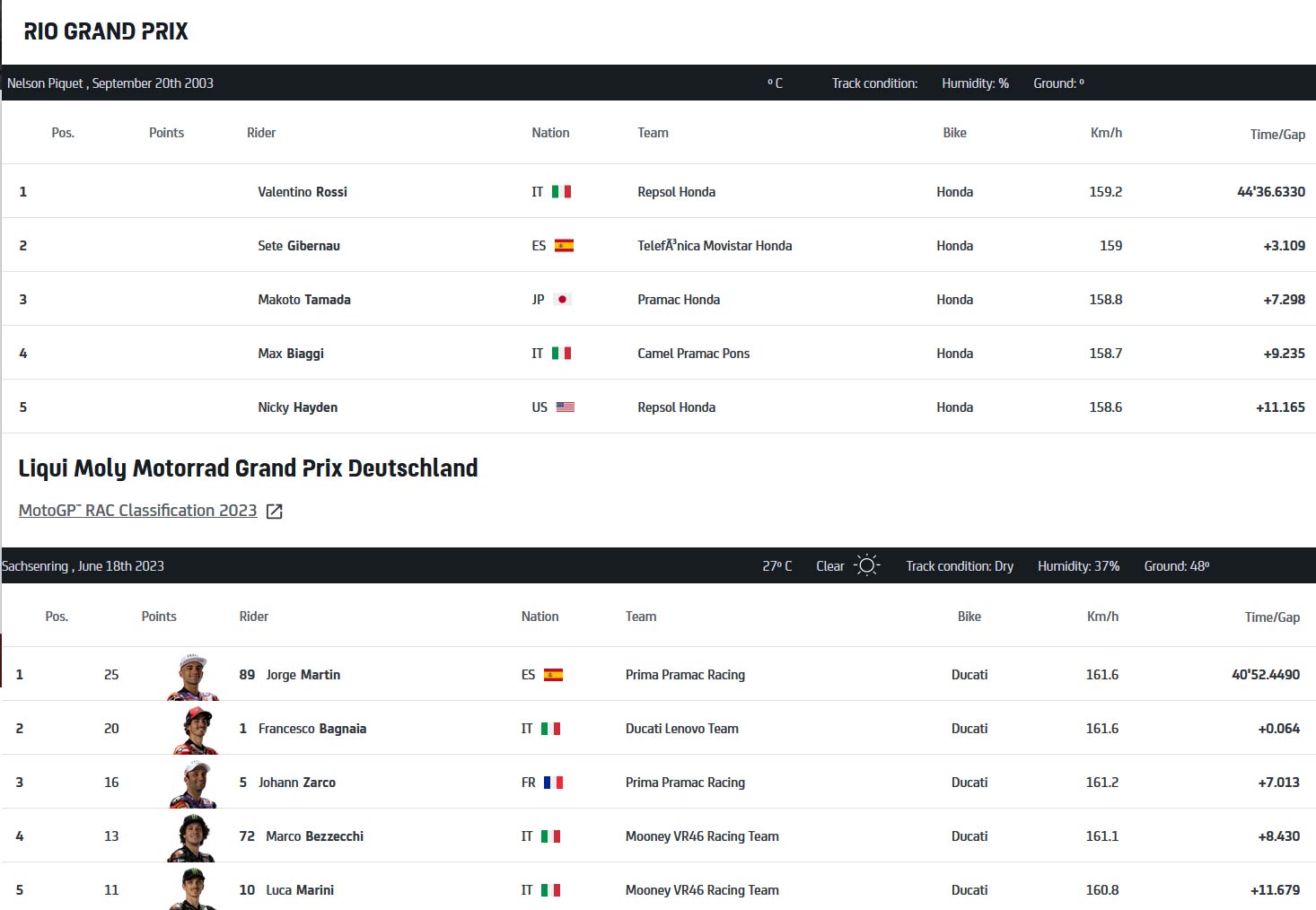Click the Spanish flag in Jorge Martin's row
Image resolution: width=1316 pixels, height=910 pixels.
[553, 675]
